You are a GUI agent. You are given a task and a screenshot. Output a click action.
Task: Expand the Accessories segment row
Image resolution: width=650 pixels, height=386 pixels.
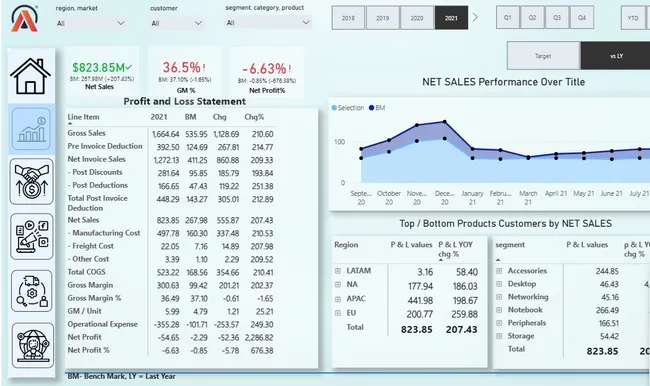pos(499,271)
